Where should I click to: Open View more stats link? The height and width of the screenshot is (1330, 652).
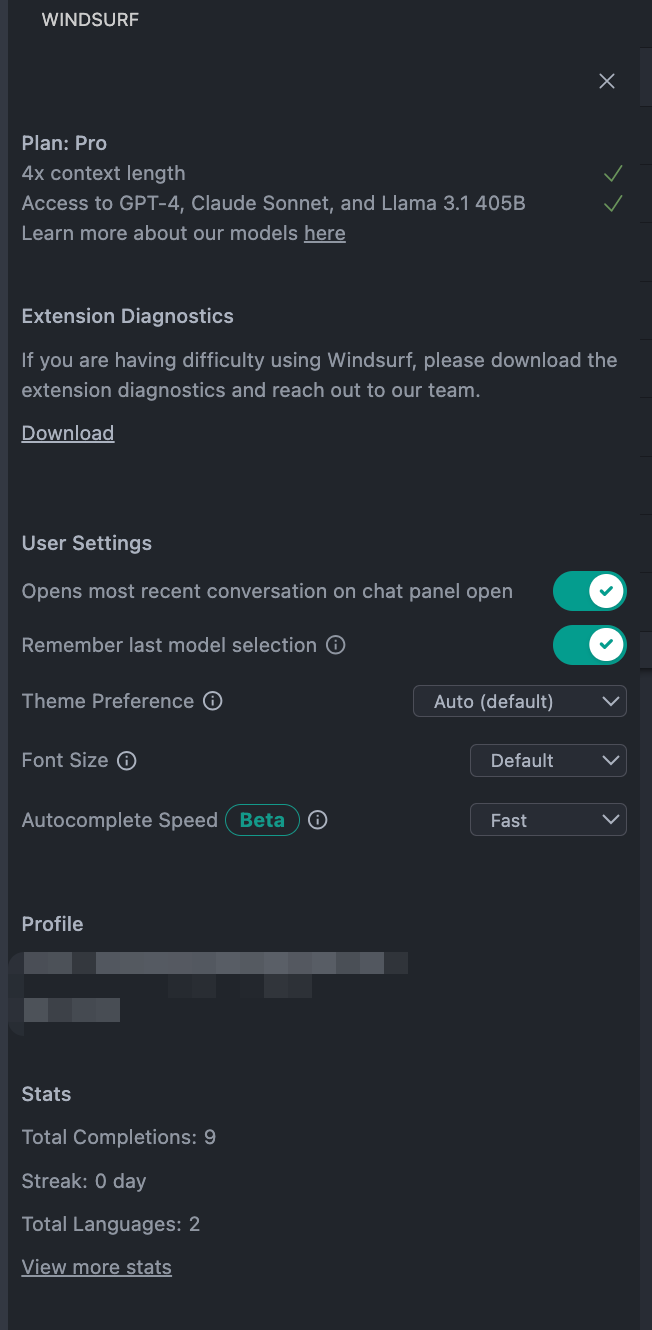[97, 1267]
